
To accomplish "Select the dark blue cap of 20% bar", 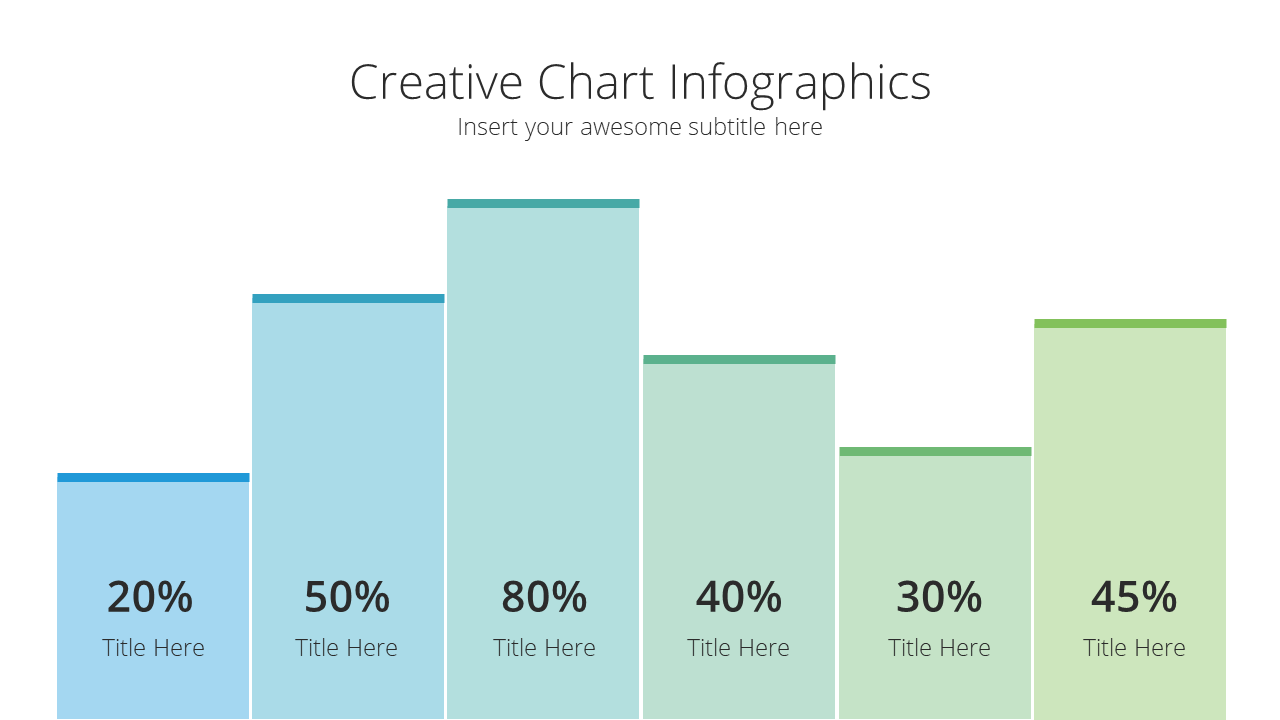I will 153,478.
